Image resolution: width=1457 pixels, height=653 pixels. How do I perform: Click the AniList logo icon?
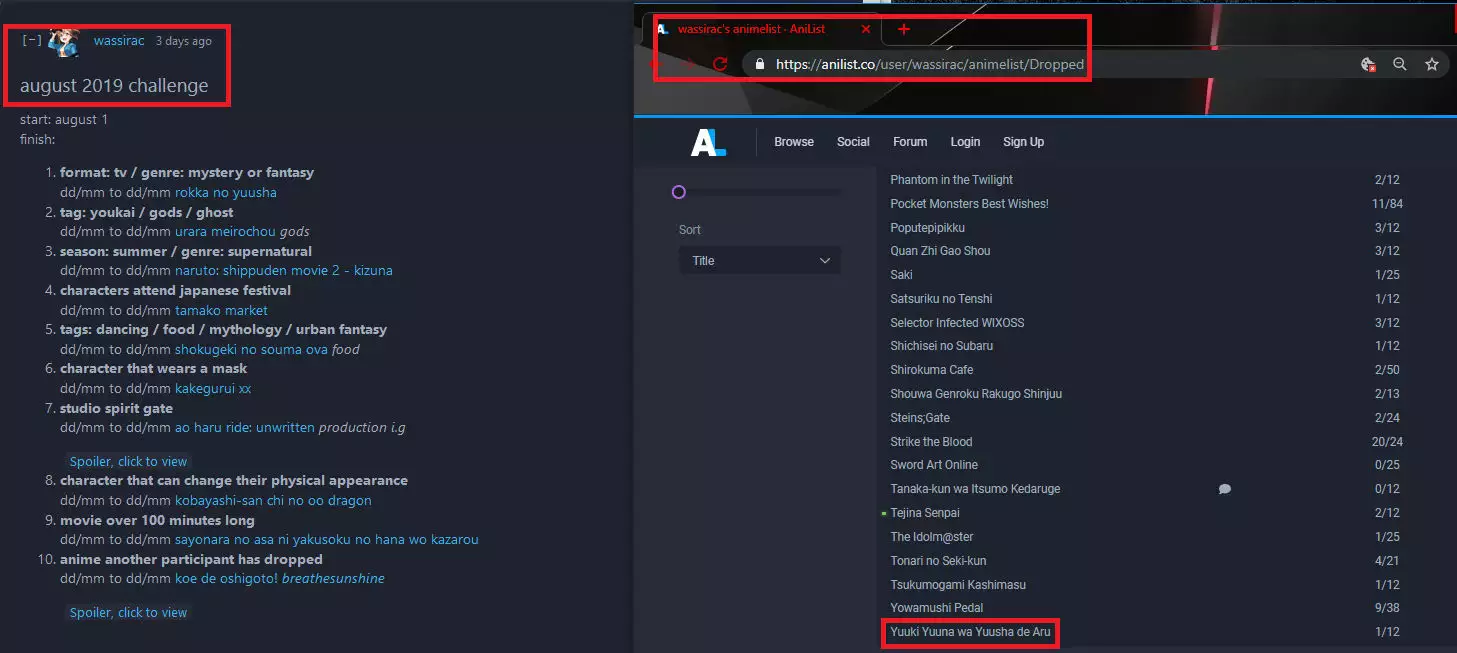click(x=708, y=142)
